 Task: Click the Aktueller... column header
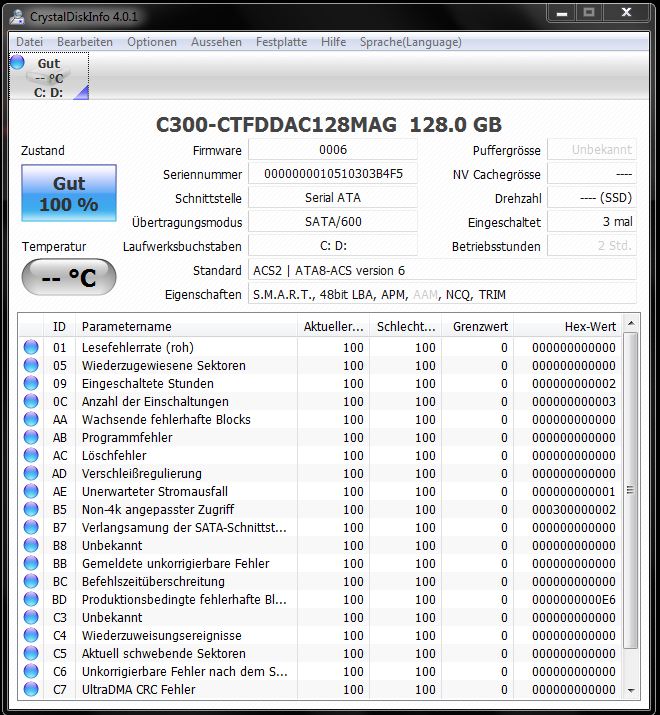[x=333, y=326]
